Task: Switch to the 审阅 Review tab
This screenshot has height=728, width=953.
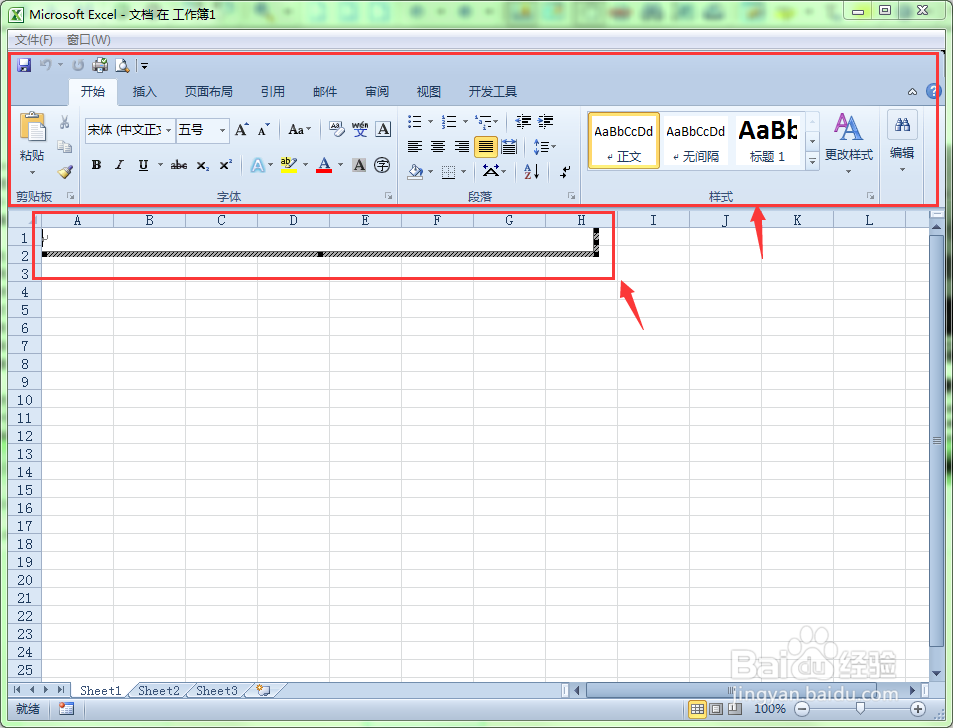Action: coord(377,92)
